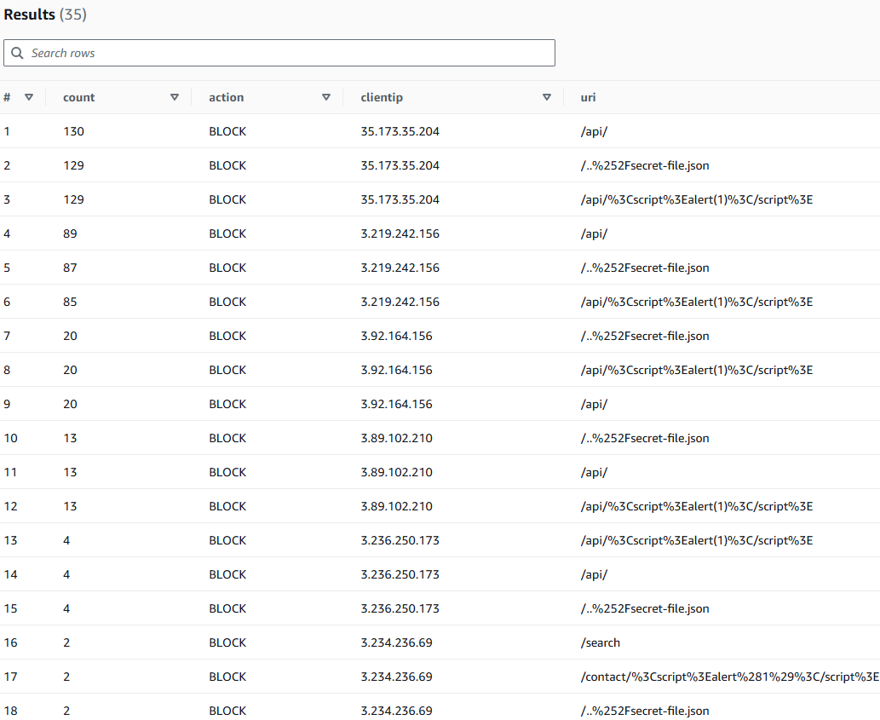880x720 pixels.
Task: Click the magnifier icon in search box
Action: tap(18, 53)
